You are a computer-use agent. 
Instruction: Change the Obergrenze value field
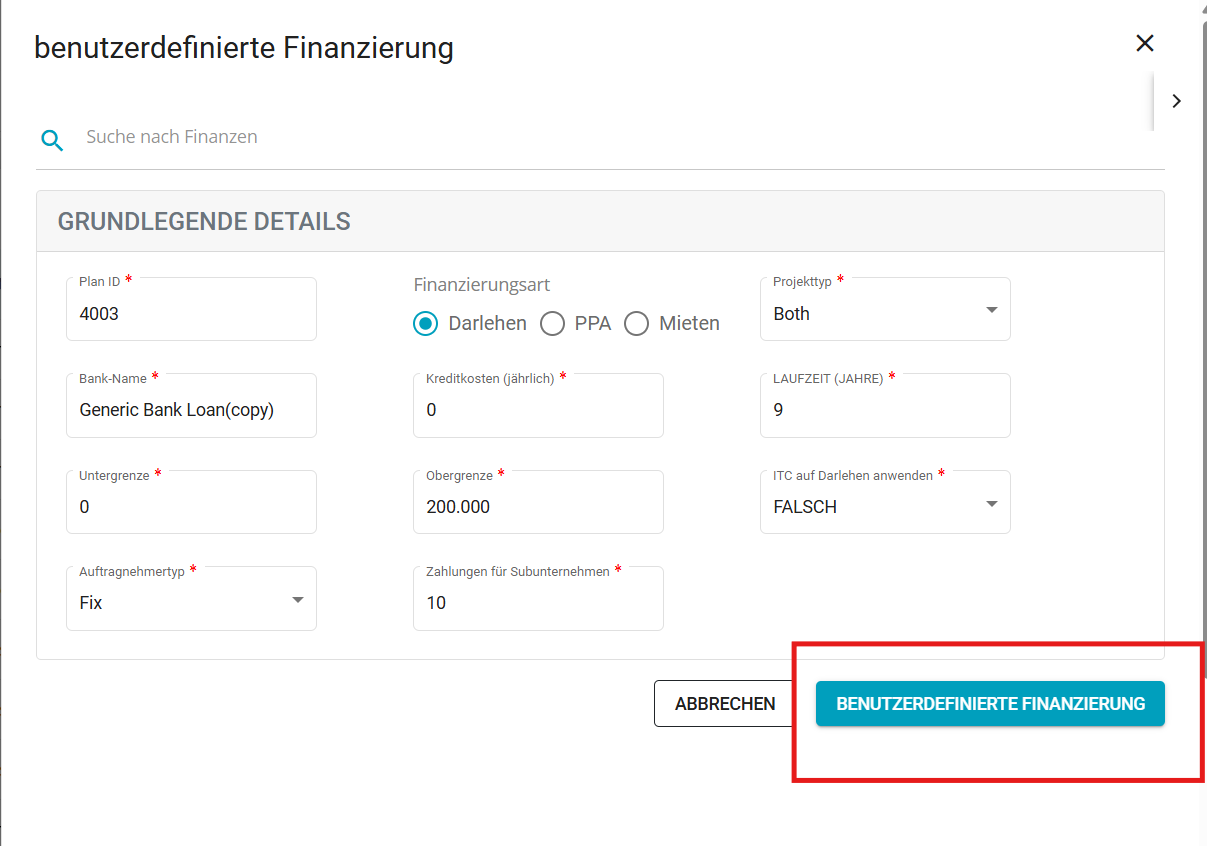[x=538, y=502]
